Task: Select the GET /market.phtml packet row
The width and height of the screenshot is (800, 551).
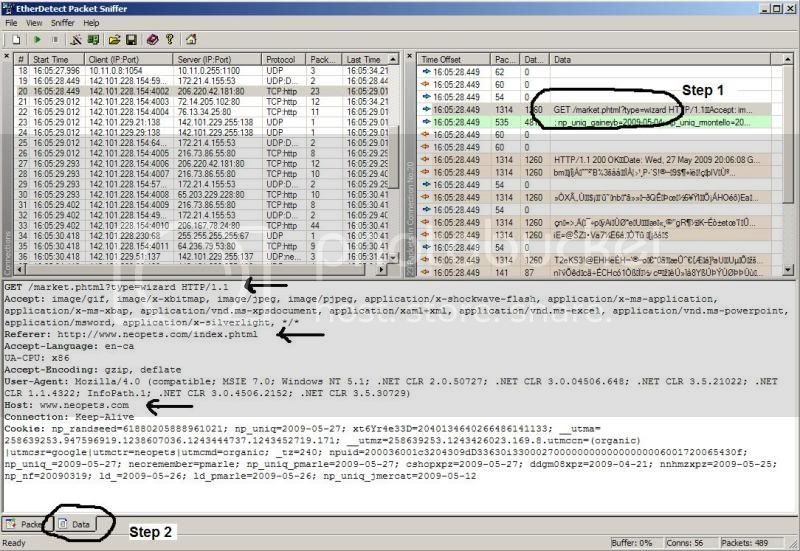Action: (x=600, y=108)
